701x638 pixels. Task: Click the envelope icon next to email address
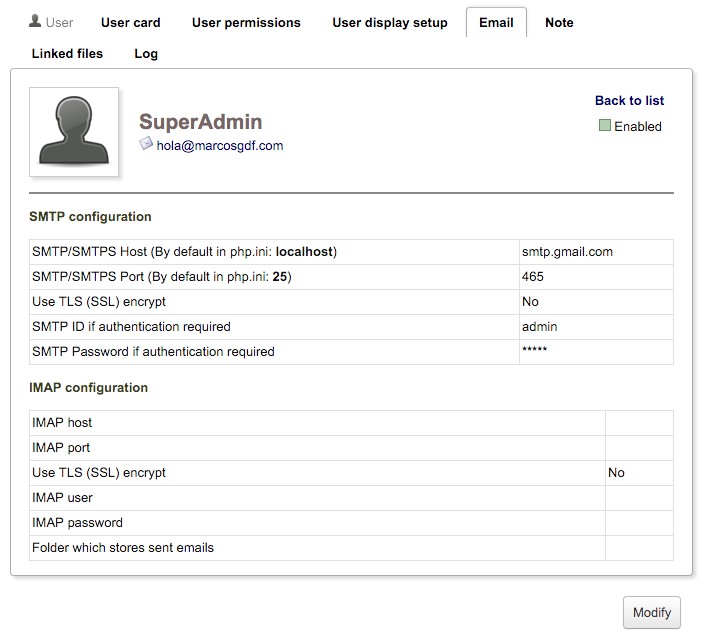(x=146, y=144)
